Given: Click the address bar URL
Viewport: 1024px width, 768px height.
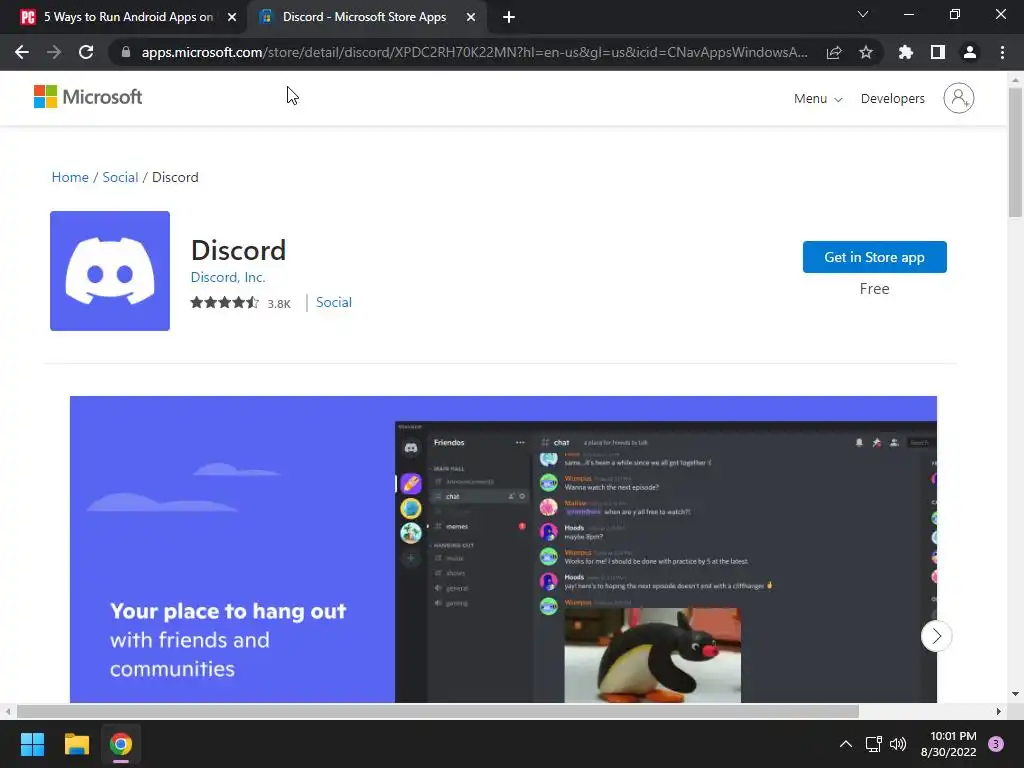Looking at the screenshot, I should 474,52.
